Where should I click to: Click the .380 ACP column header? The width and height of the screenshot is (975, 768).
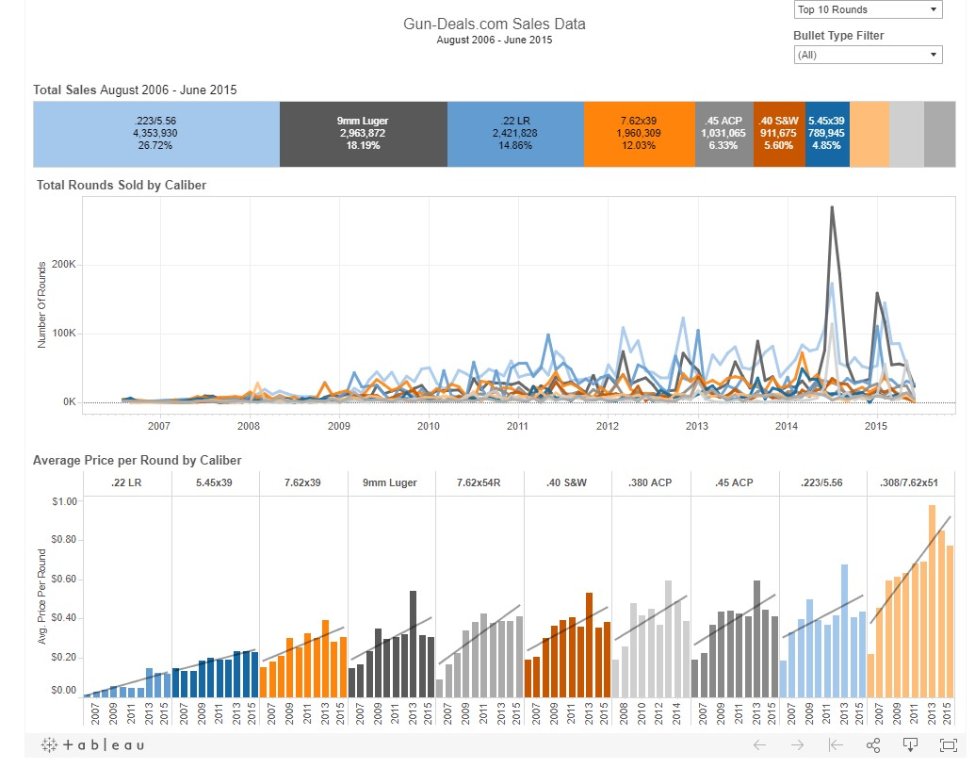(x=650, y=483)
